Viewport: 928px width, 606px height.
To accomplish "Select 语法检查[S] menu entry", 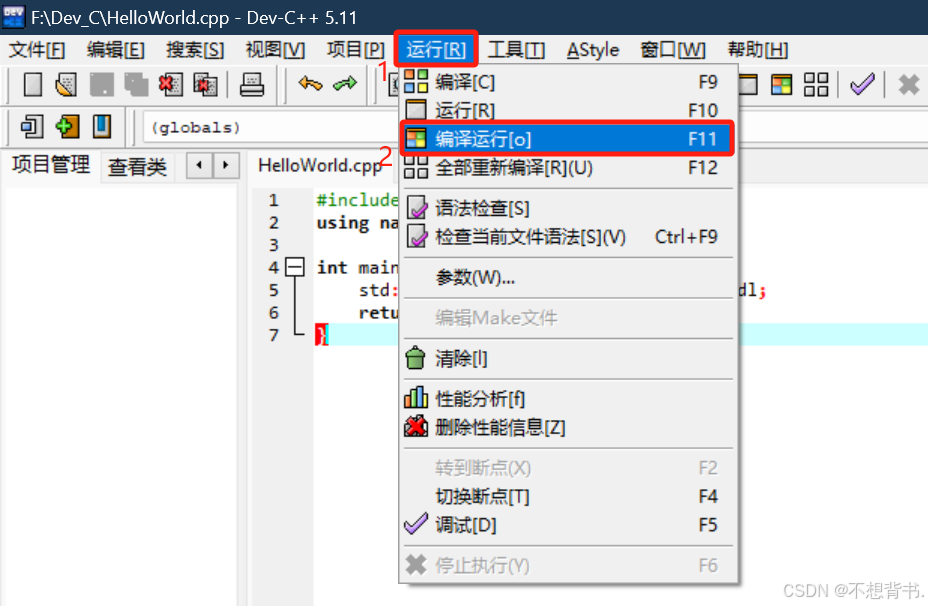I will click(568, 208).
